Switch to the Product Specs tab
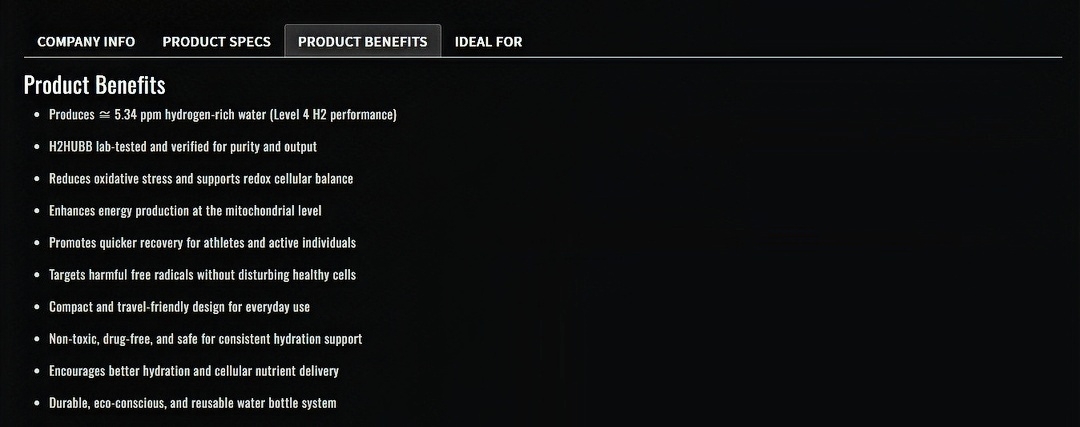The image size is (1080, 427). (216, 41)
